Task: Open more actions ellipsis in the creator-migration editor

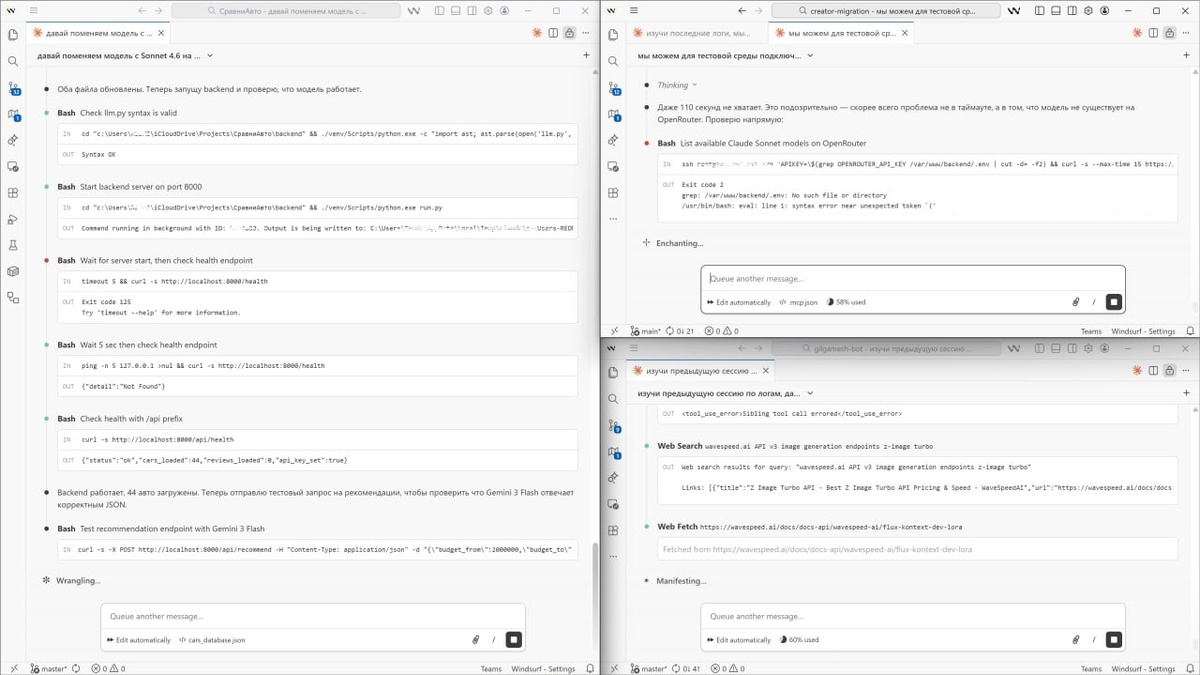Action: [1186, 33]
